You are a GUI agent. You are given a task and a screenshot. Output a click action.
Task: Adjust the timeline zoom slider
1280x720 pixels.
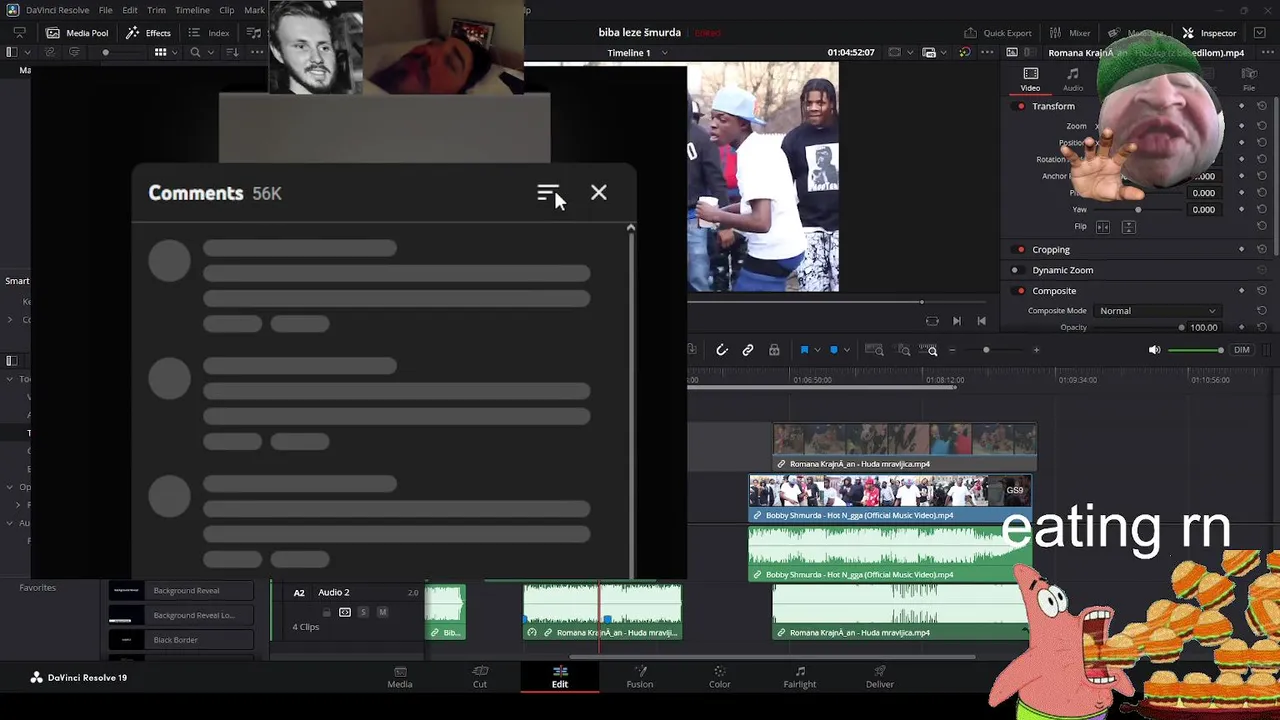pos(986,350)
